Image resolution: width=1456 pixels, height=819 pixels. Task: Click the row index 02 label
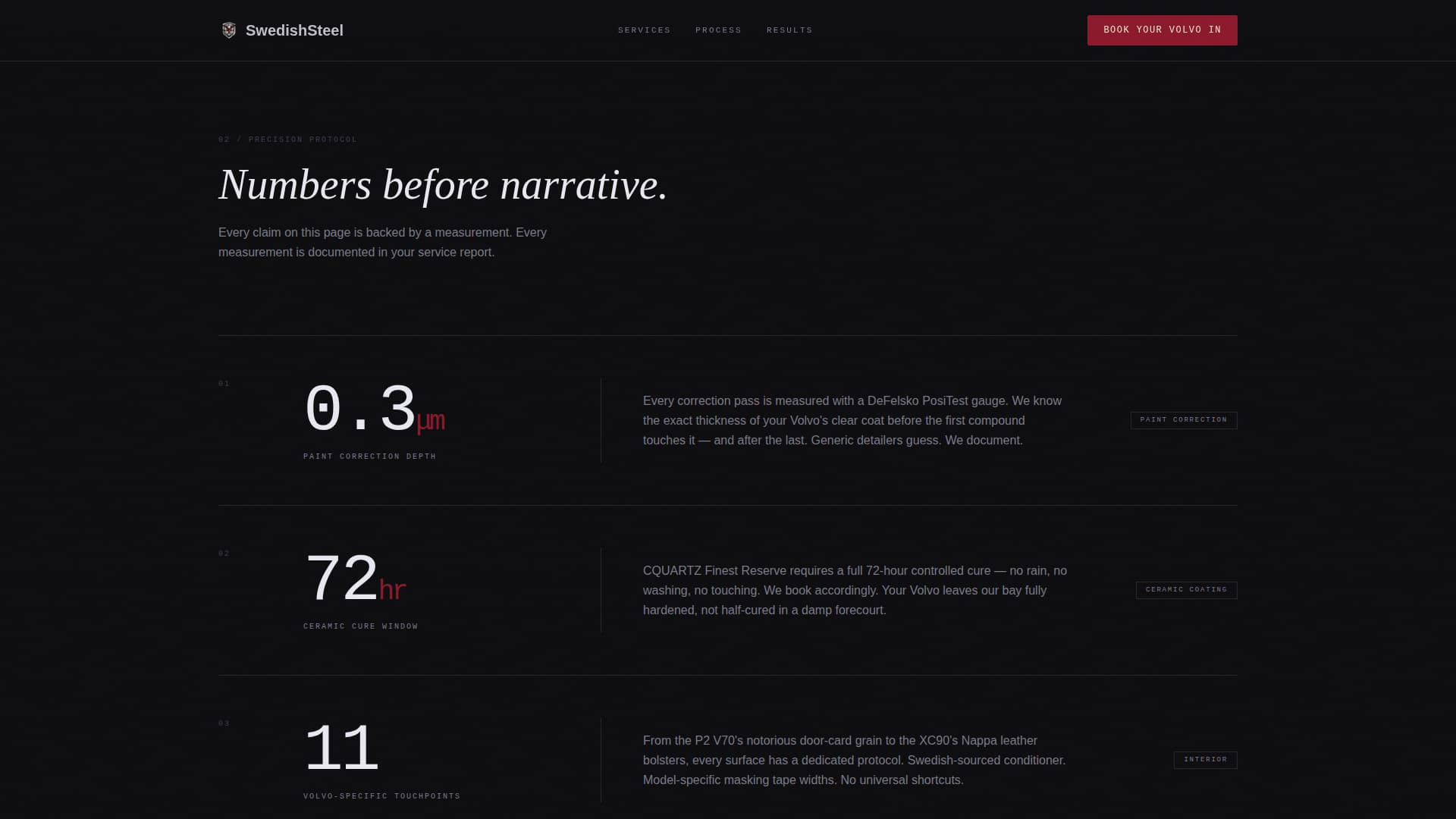click(224, 554)
